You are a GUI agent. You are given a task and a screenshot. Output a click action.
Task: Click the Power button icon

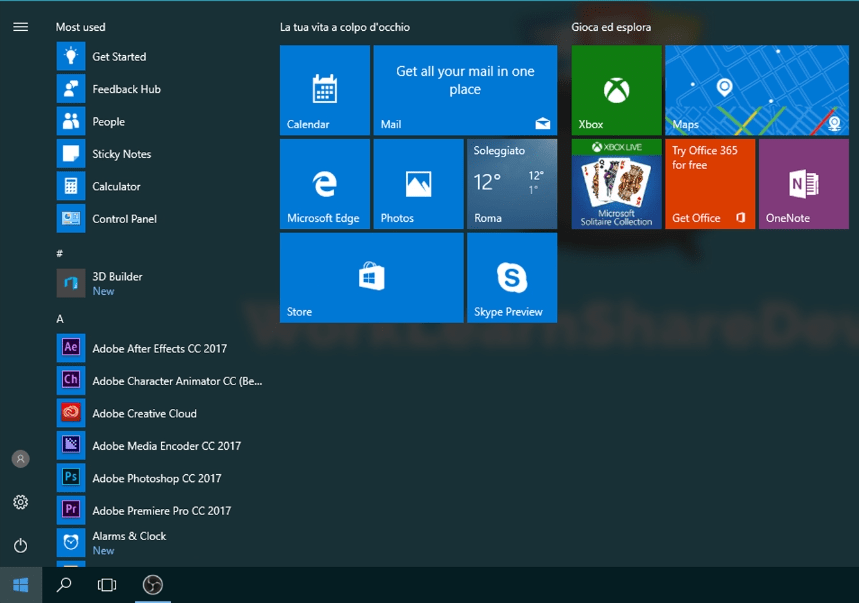pos(20,545)
